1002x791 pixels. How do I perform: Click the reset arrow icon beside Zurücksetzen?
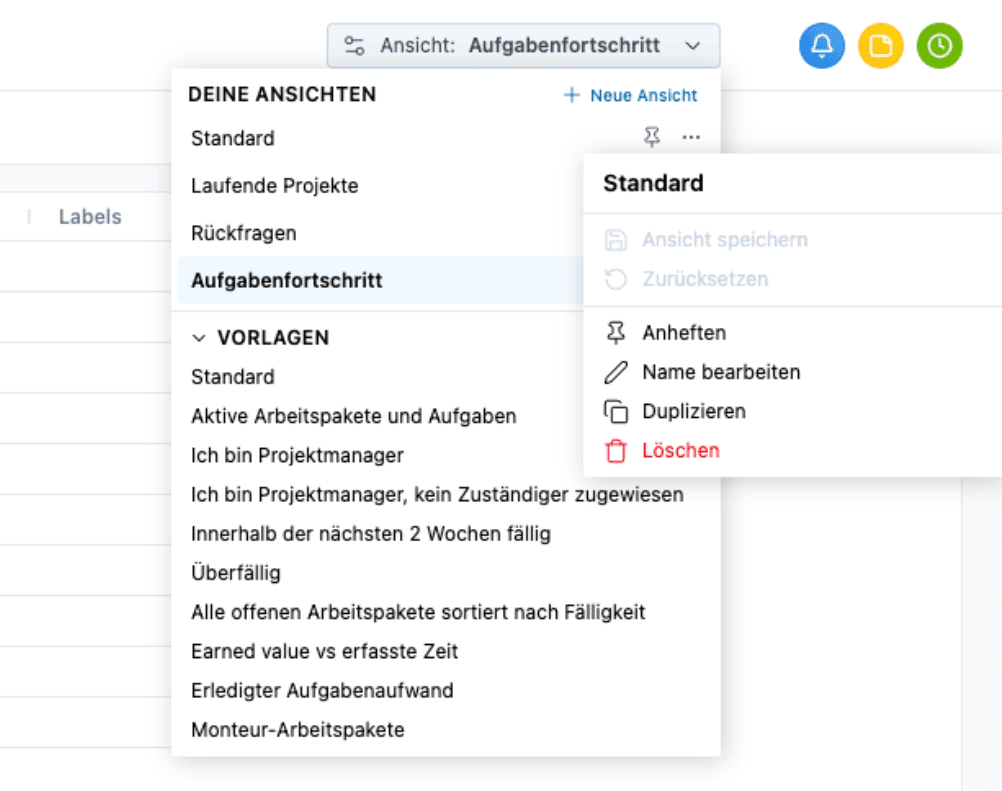[x=615, y=279]
